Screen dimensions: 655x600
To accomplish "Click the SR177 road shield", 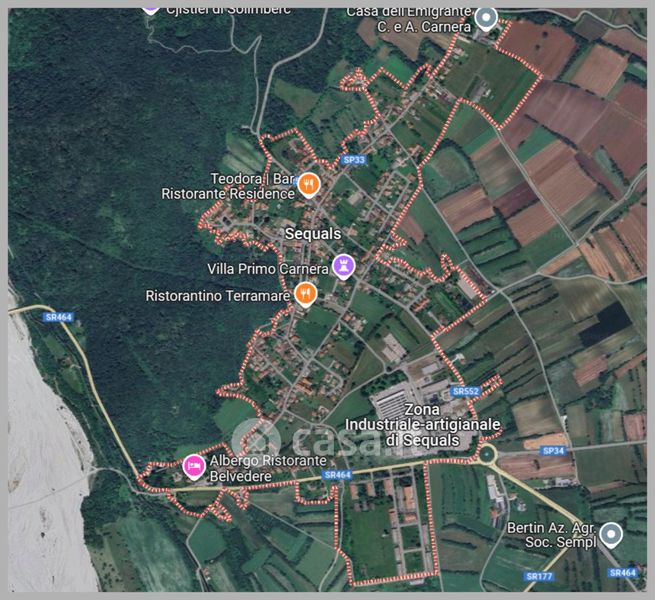I will point(539,577).
